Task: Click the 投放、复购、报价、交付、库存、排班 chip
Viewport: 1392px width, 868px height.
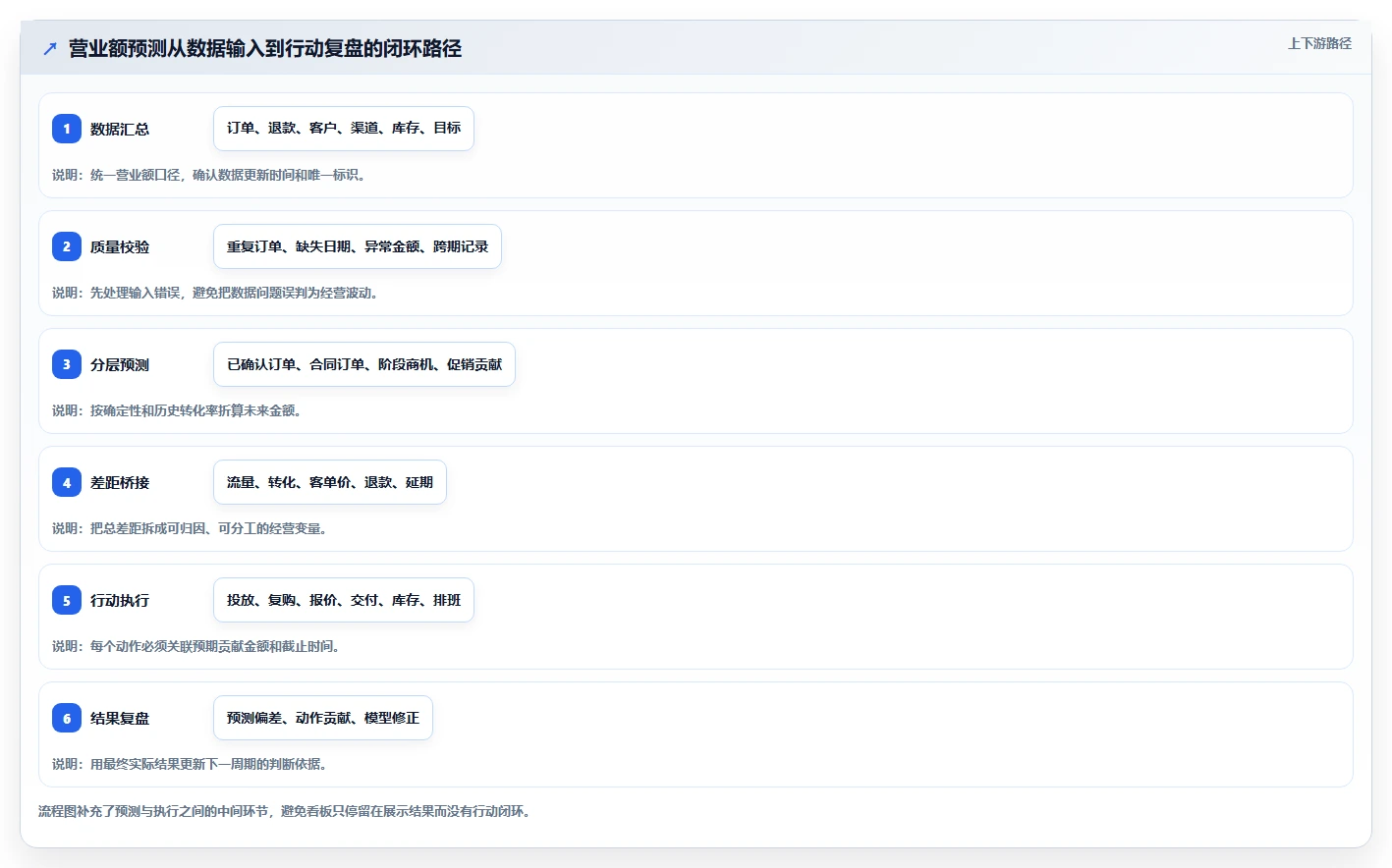Action: pos(344,600)
